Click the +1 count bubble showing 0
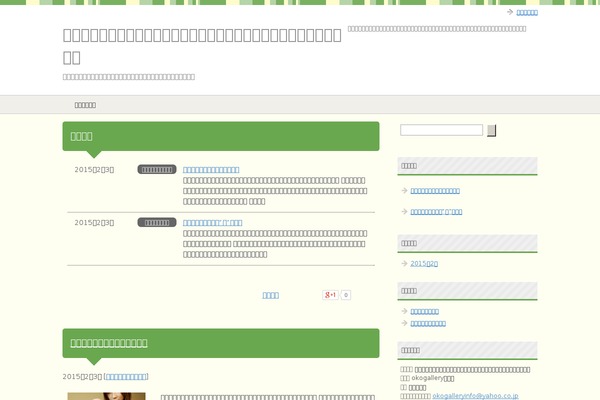The height and width of the screenshot is (400, 600). pos(346,295)
